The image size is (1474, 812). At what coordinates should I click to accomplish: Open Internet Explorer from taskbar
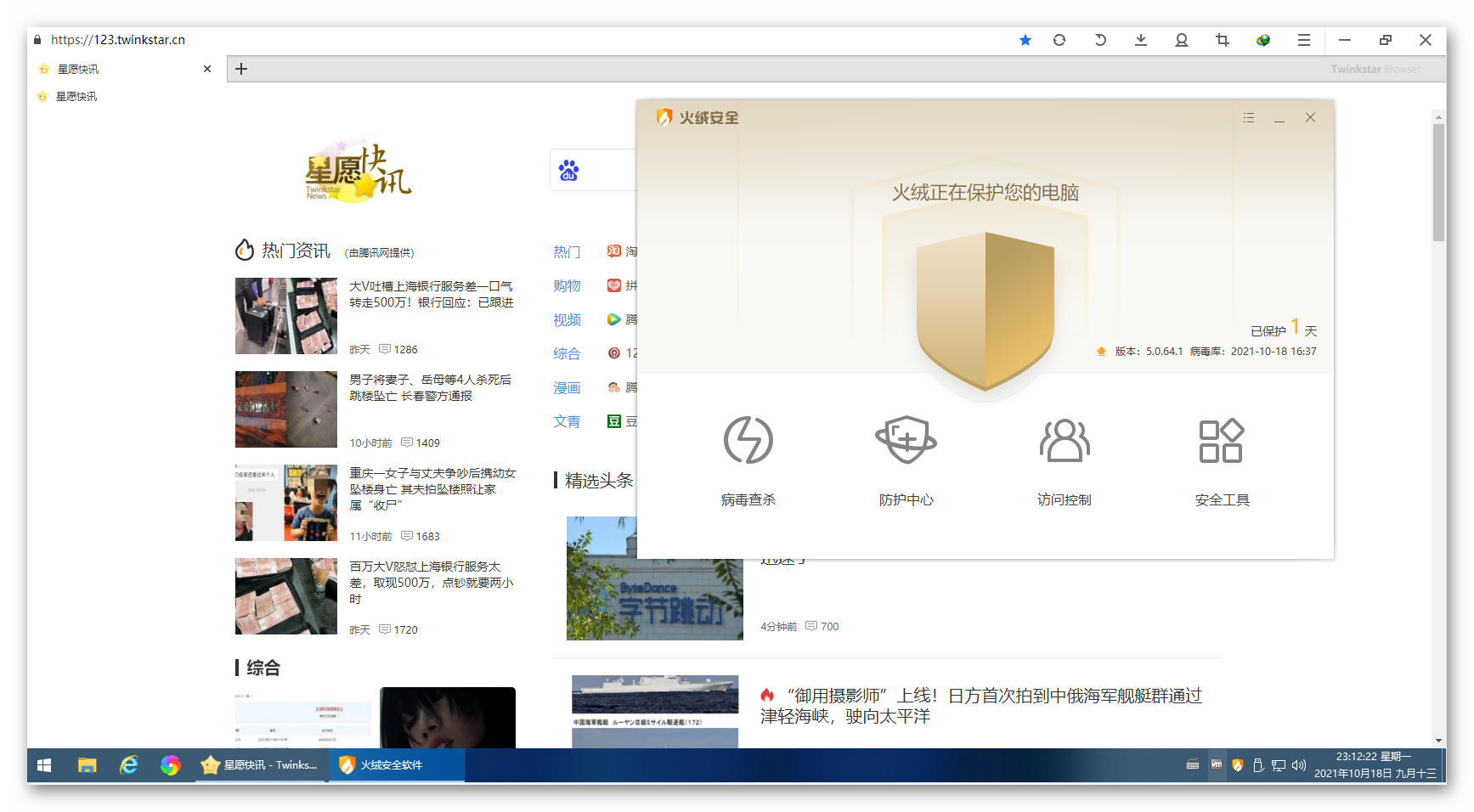[129, 765]
